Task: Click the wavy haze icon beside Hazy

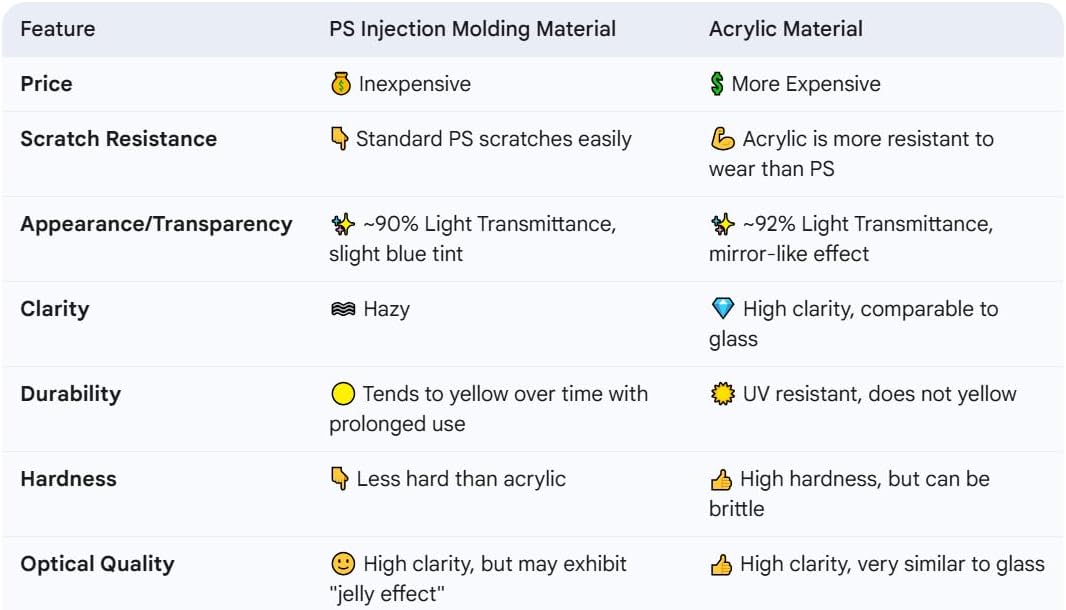Action: click(342, 310)
